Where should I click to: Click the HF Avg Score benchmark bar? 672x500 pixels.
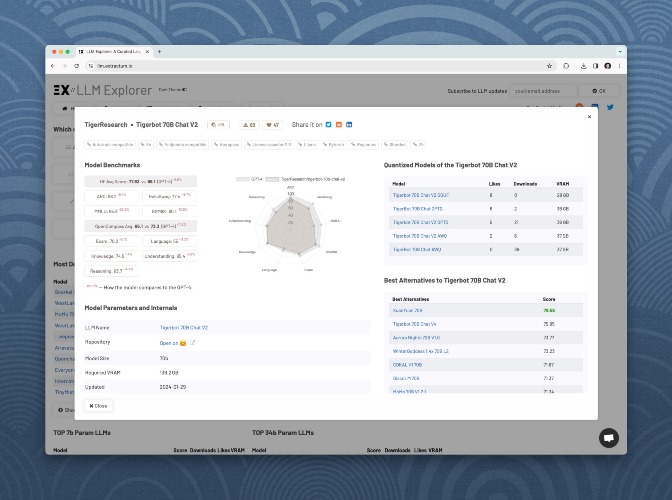point(141,181)
